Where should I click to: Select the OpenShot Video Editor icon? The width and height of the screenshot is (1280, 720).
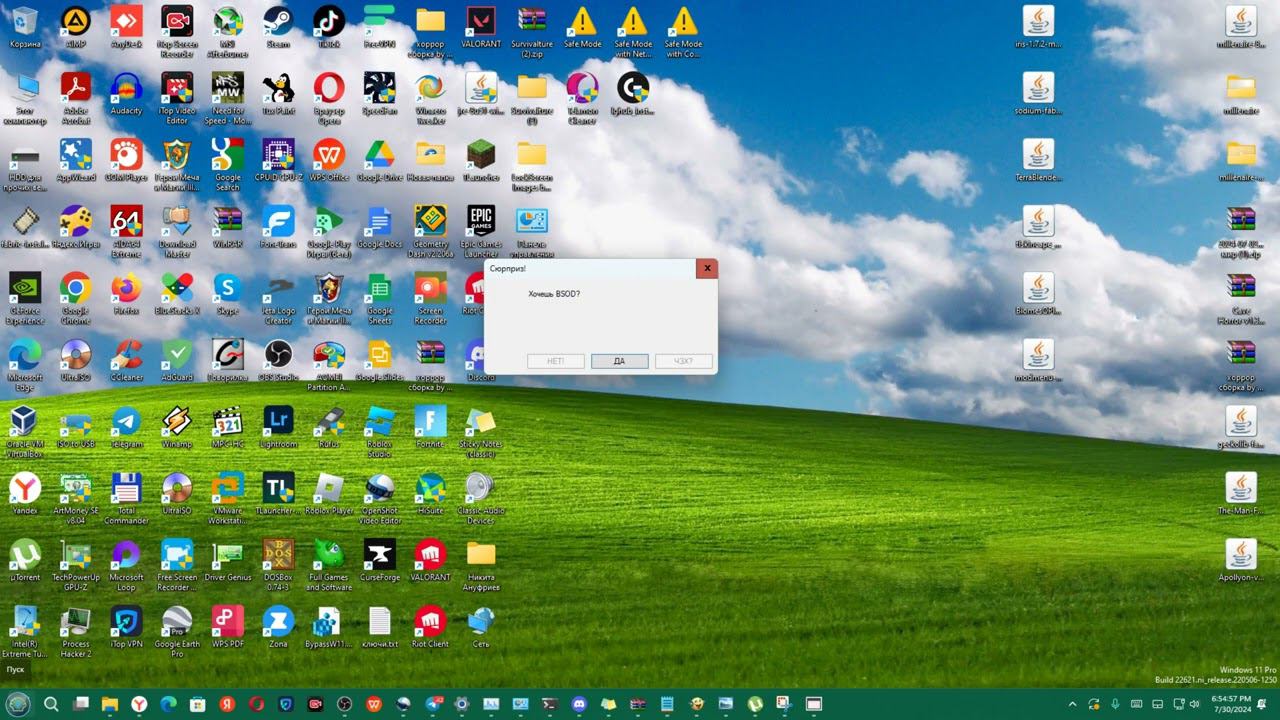[x=380, y=498]
